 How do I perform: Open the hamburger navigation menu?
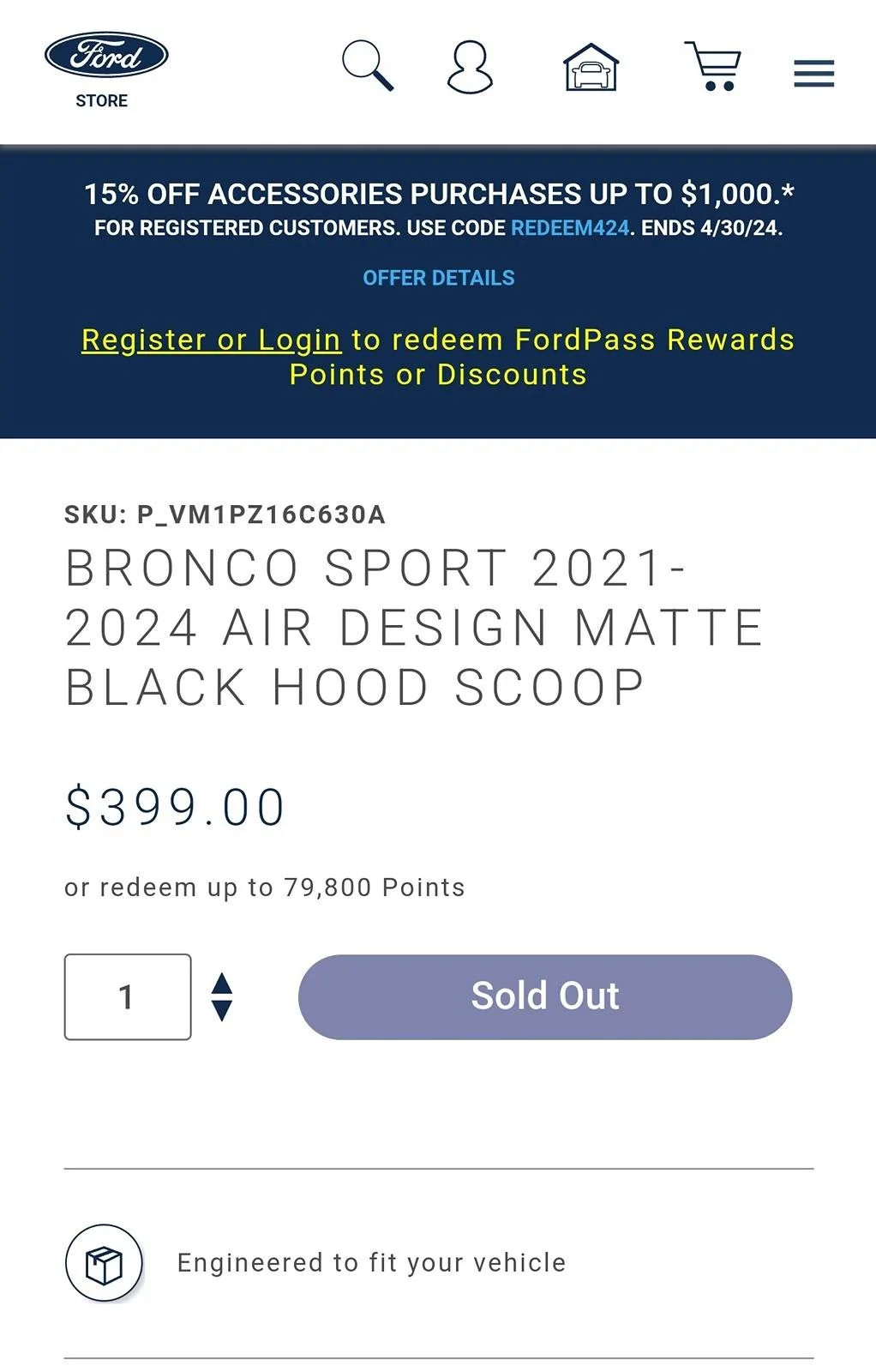click(x=813, y=73)
